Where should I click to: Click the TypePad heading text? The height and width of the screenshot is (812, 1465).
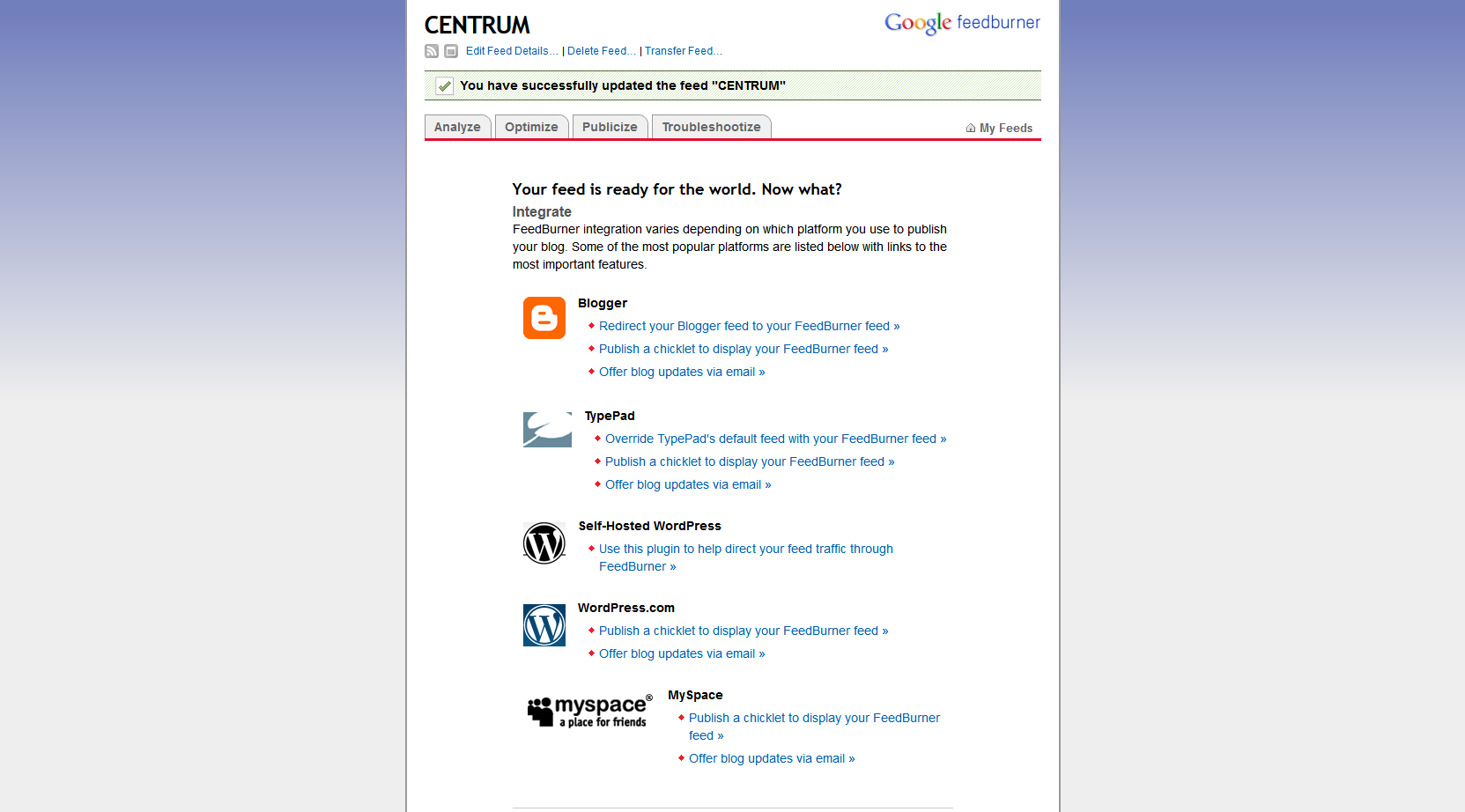point(610,416)
